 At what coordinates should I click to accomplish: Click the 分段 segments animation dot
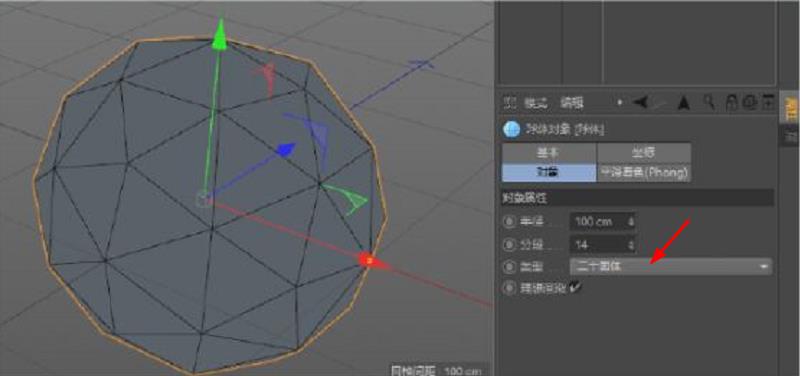point(509,244)
